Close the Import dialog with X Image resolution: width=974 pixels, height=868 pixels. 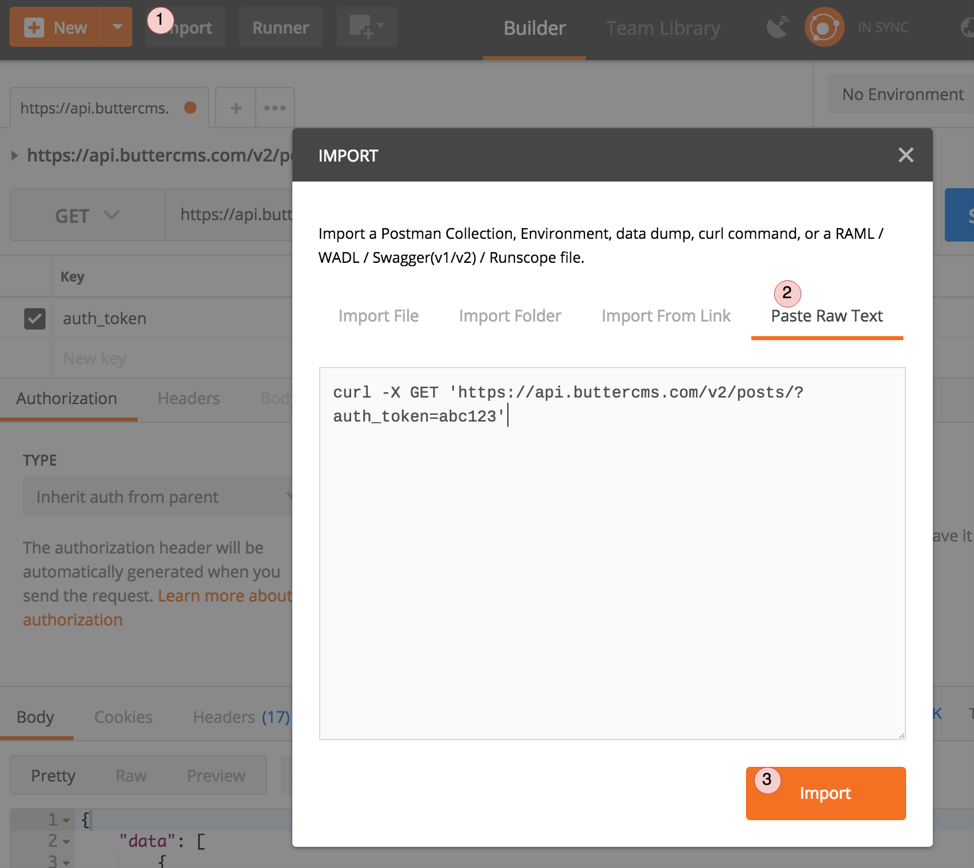[x=906, y=155]
